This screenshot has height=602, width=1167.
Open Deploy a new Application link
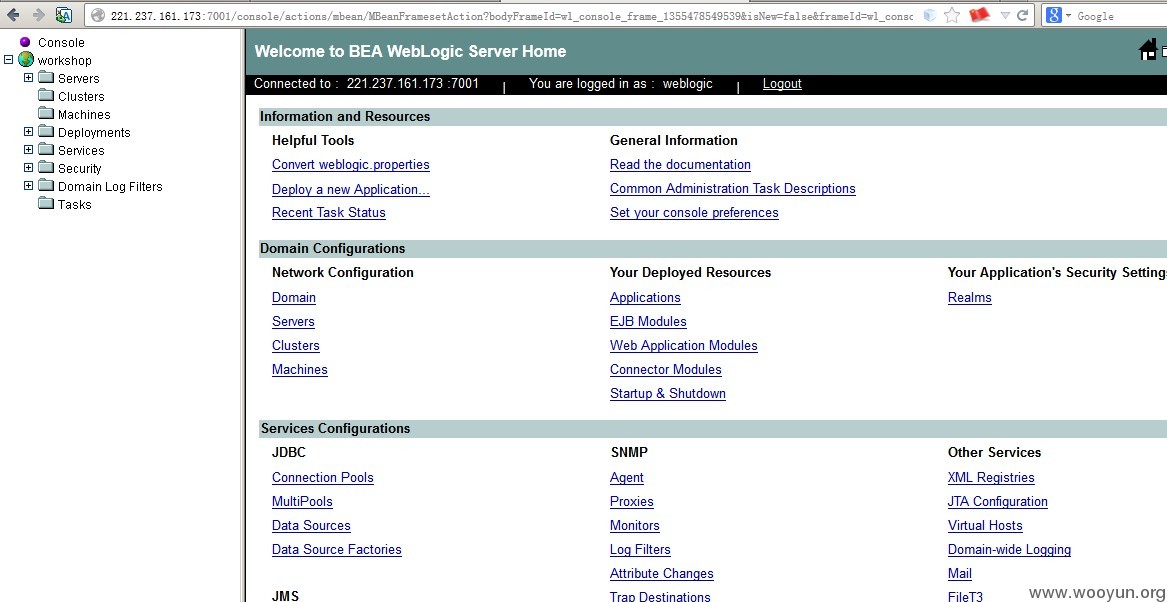(351, 189)
